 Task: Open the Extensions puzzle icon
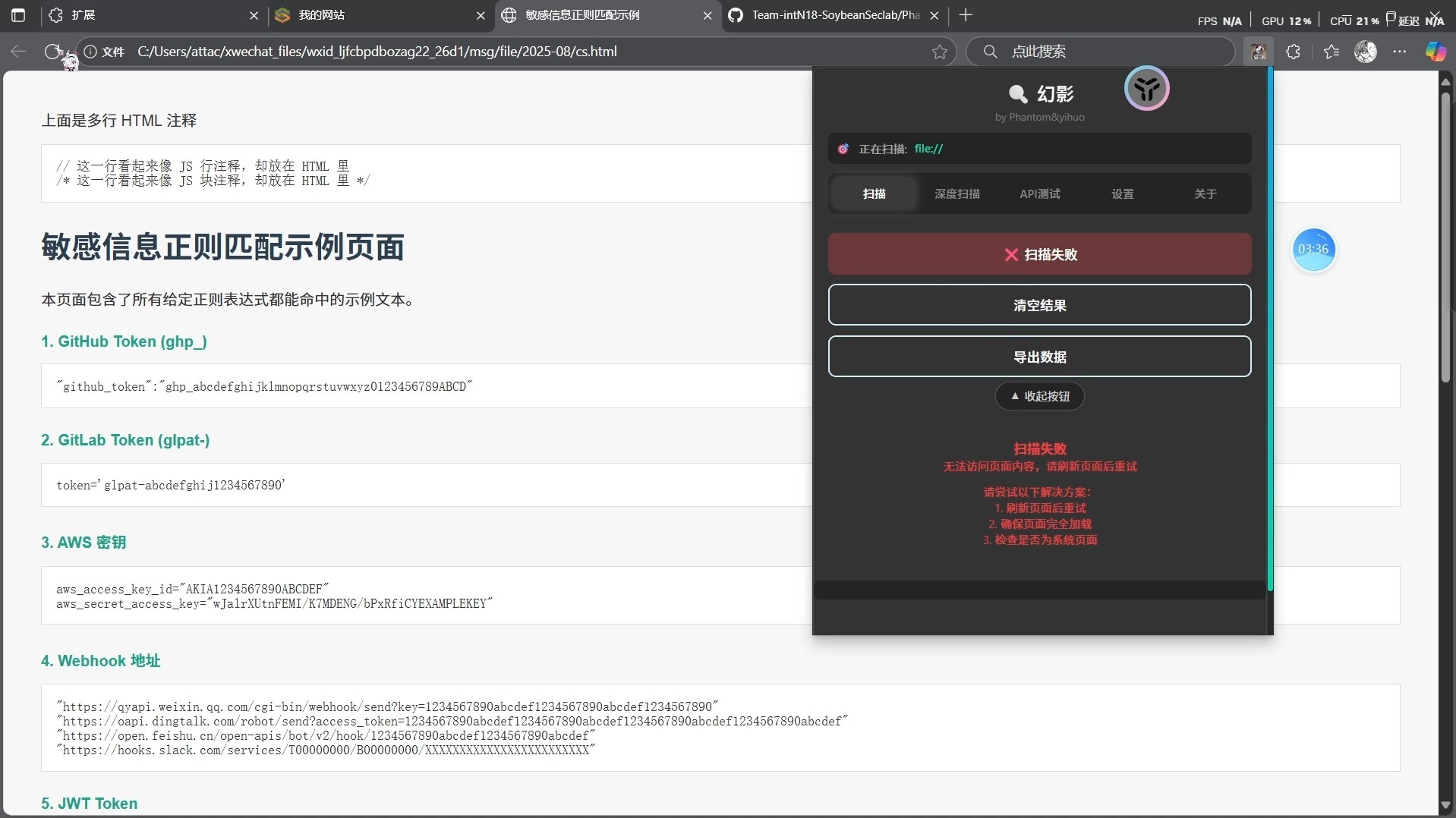1294,52
